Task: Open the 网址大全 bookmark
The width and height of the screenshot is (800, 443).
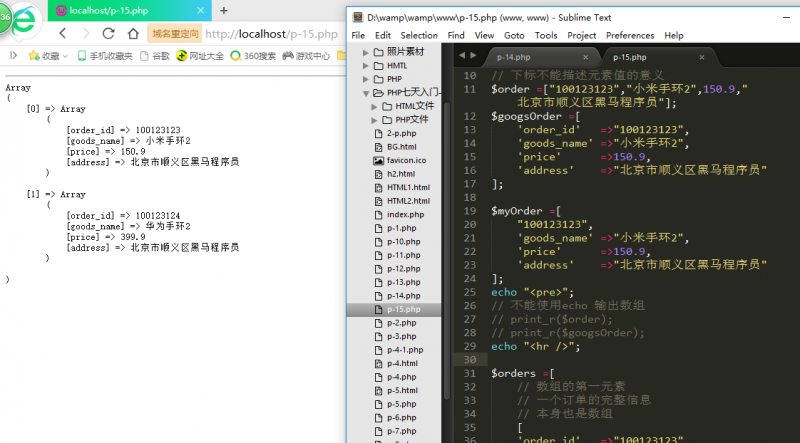Action: [x=199, y=56]
